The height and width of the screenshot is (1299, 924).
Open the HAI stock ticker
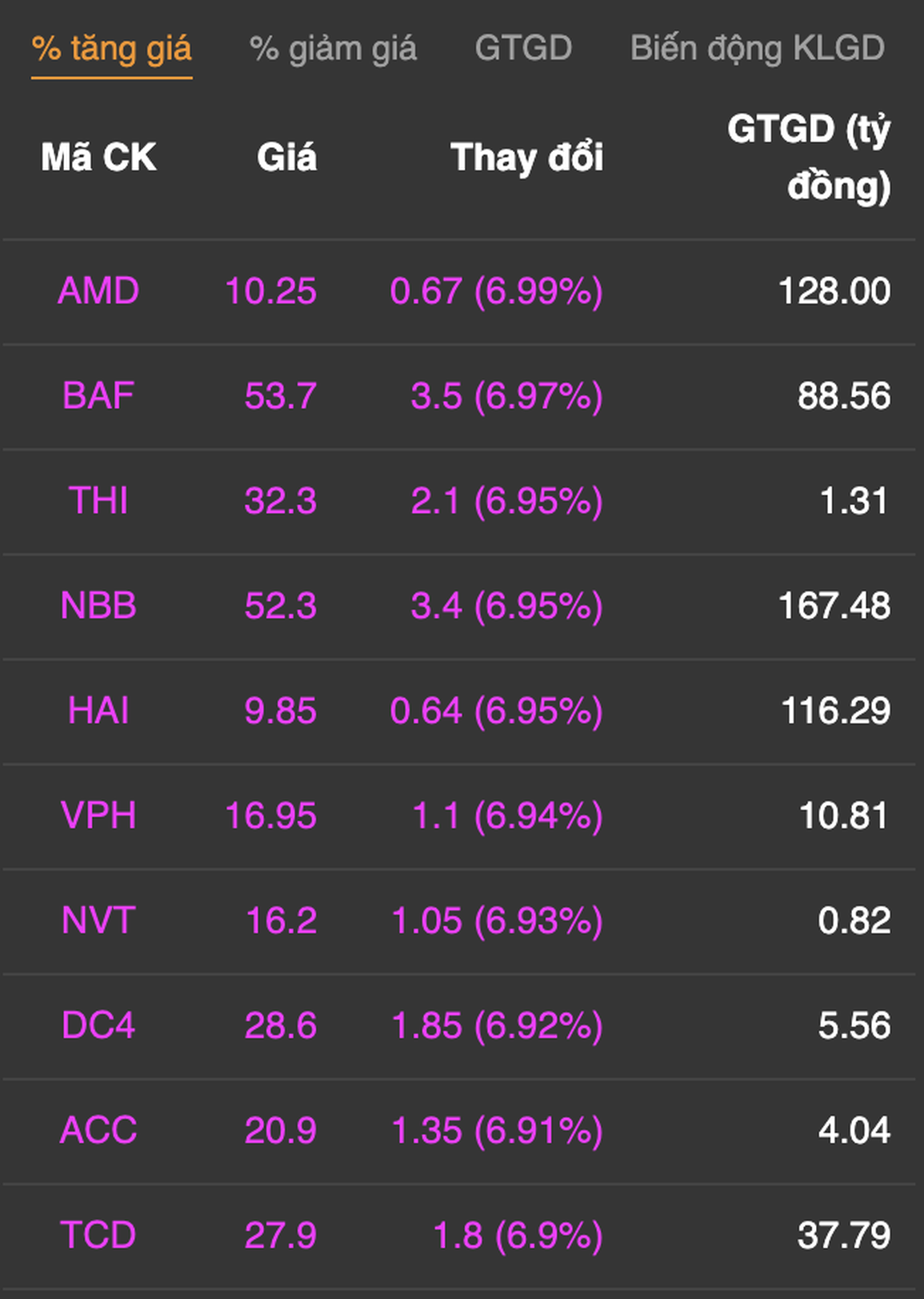coord(98,710)
